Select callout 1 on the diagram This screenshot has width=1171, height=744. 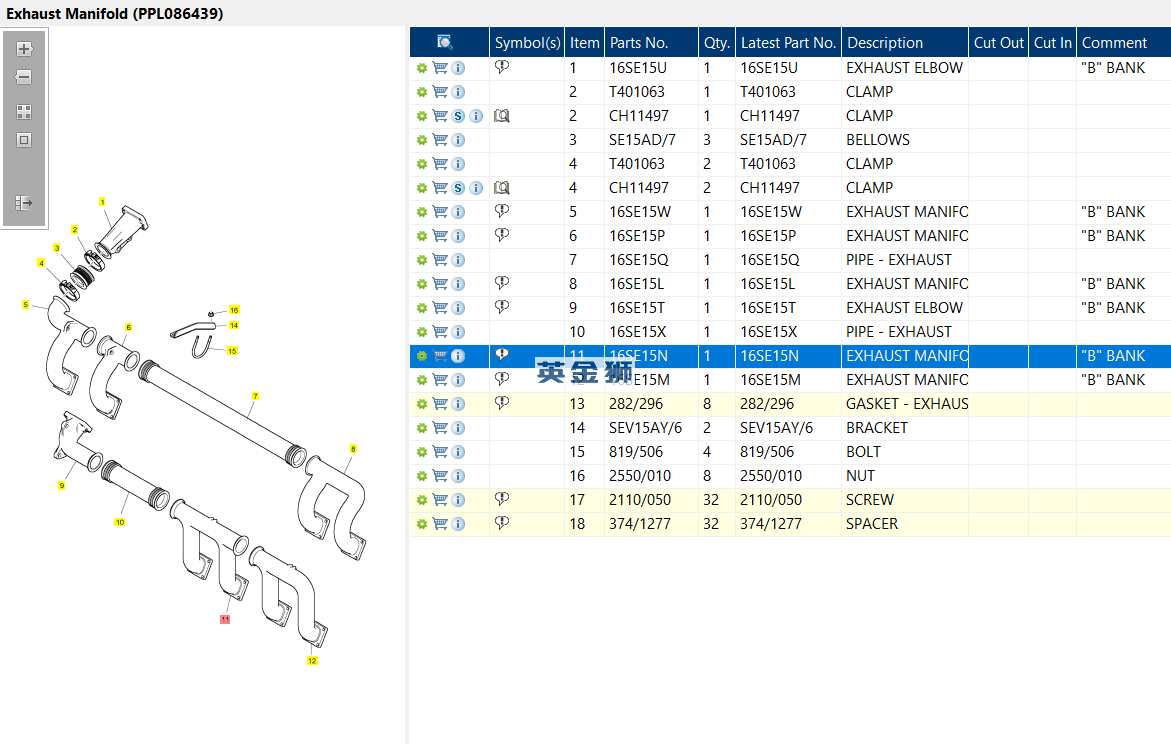(x=102, y=202)
